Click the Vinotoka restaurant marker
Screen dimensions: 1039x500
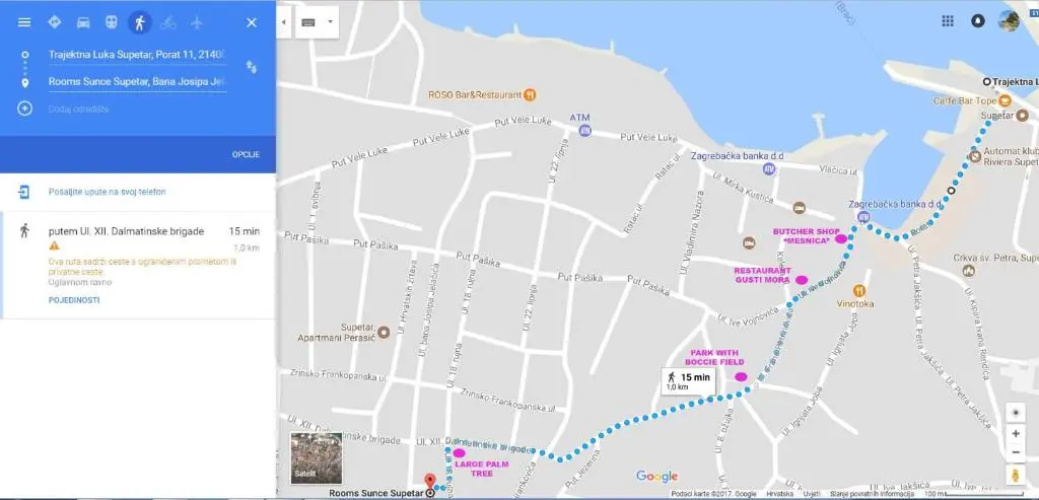click(x=859, y=290)
